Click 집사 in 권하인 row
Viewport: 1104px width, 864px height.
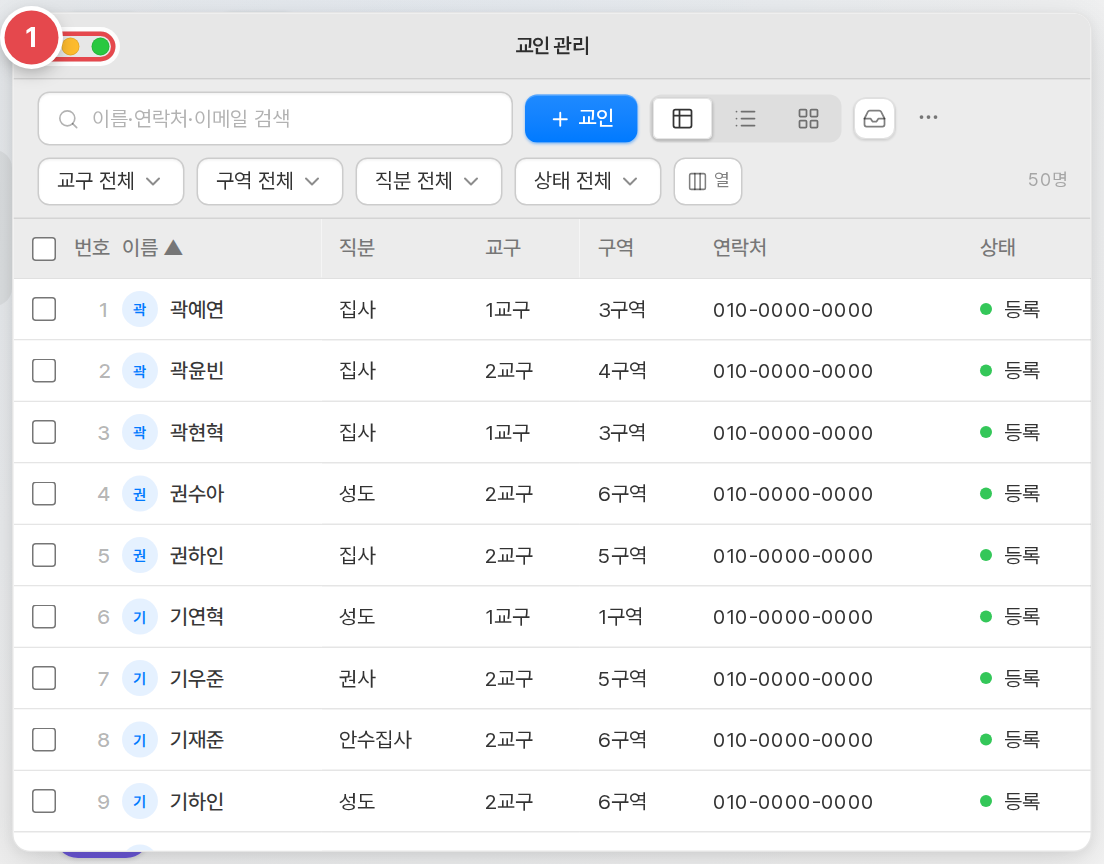pos(357,556)
